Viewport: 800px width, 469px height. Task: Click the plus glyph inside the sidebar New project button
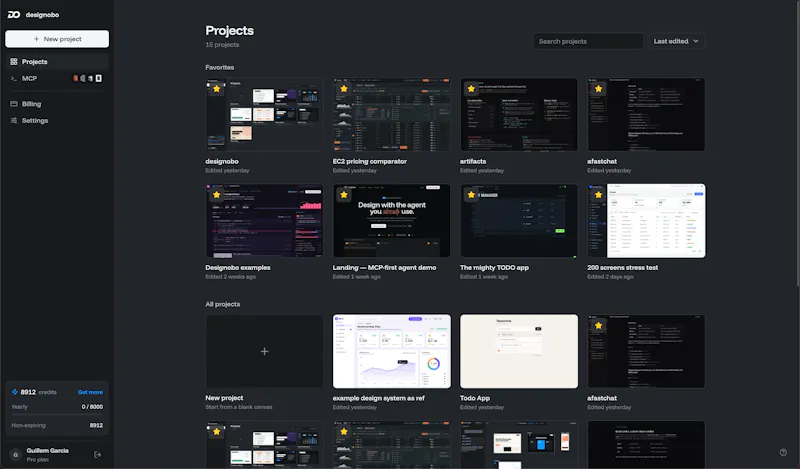(36, 39)
